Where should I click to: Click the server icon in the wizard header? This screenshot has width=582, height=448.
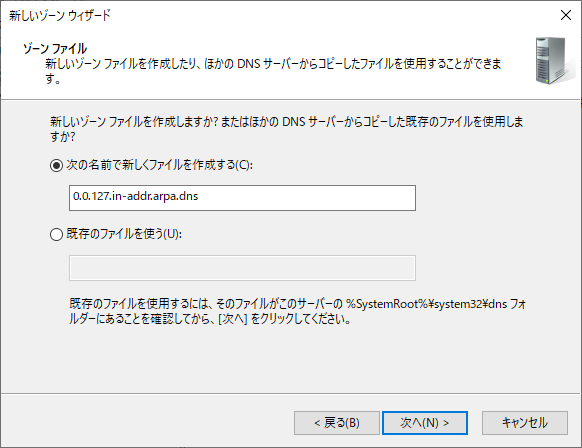[x=551, y=61]
